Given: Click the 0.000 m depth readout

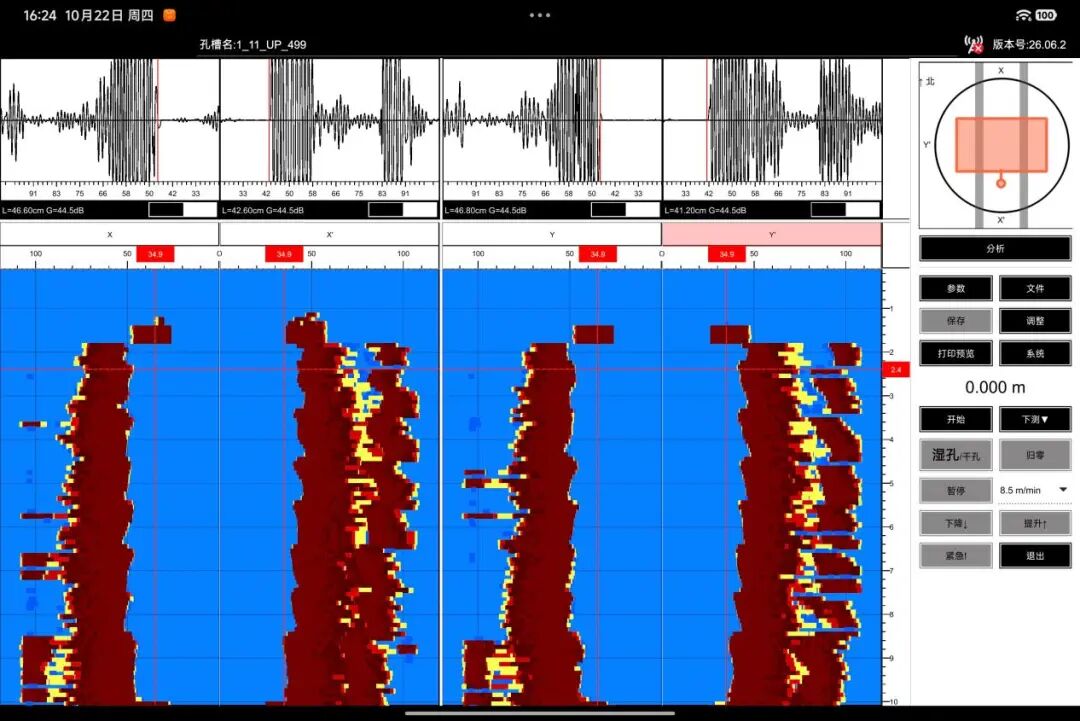Looking at the screenshot, I should [x=995, y=387].
